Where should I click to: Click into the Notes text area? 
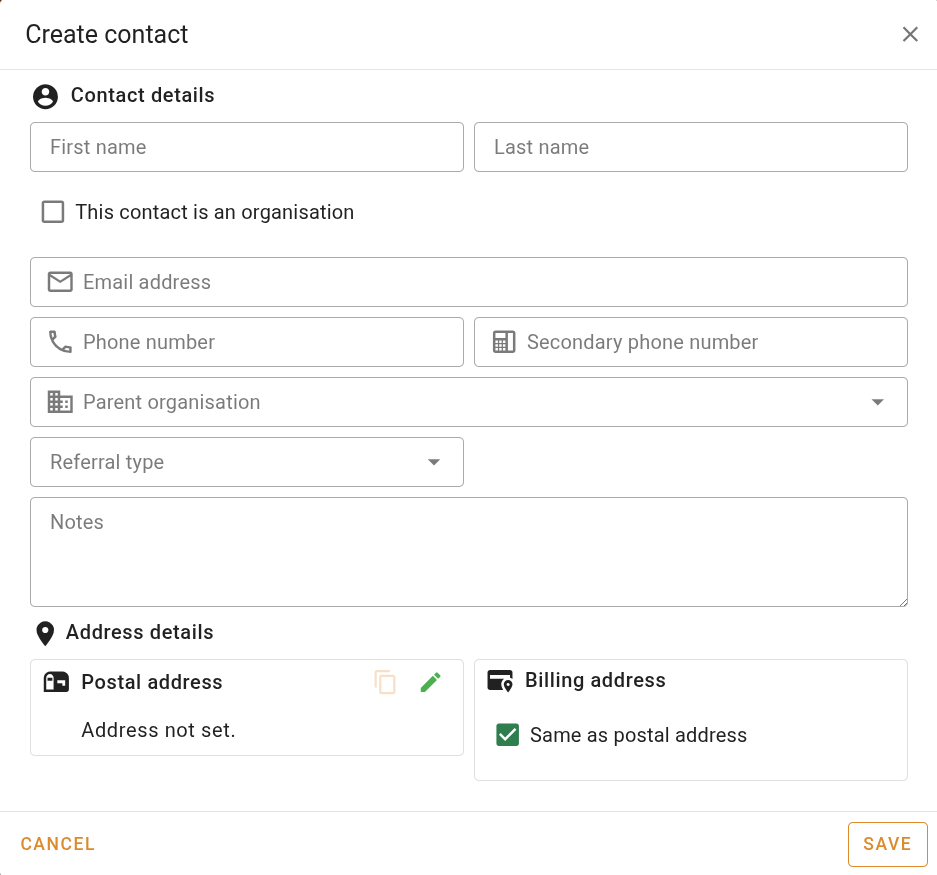tap(469, 552)
